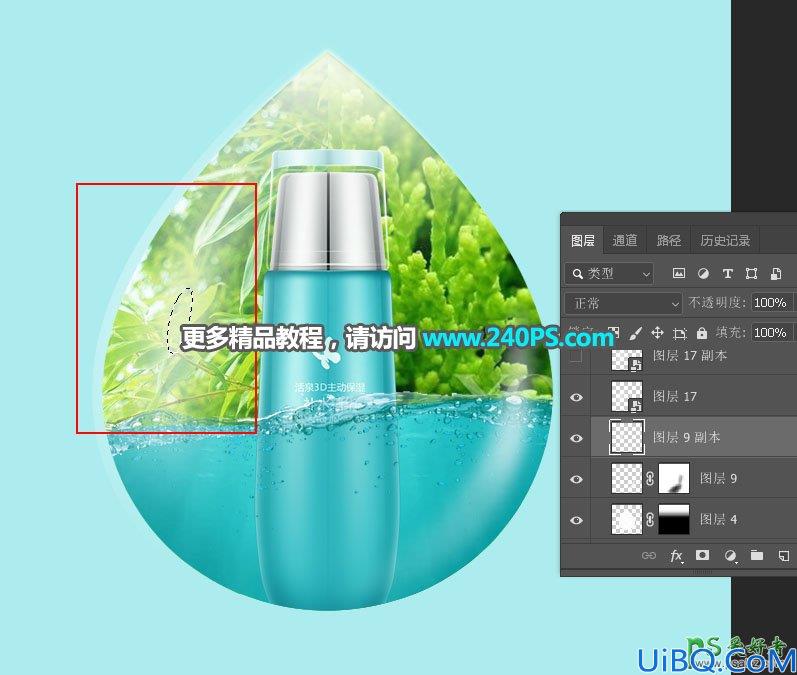The height and width of the screenshot is (675, 797).
Task: Click mask link chain on 图层 9
Action: click(x=650, y=478)
